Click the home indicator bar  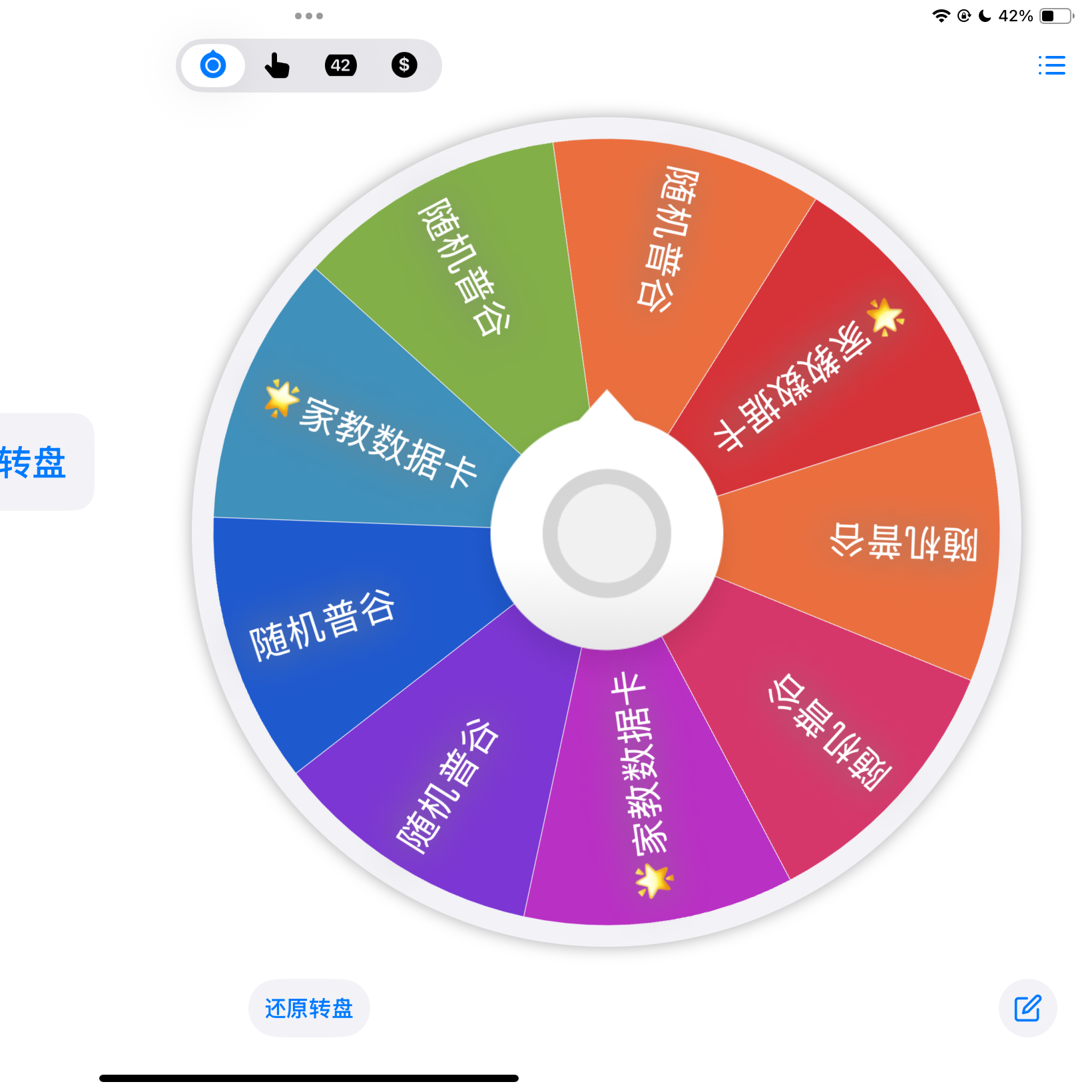click(309, 1078)
